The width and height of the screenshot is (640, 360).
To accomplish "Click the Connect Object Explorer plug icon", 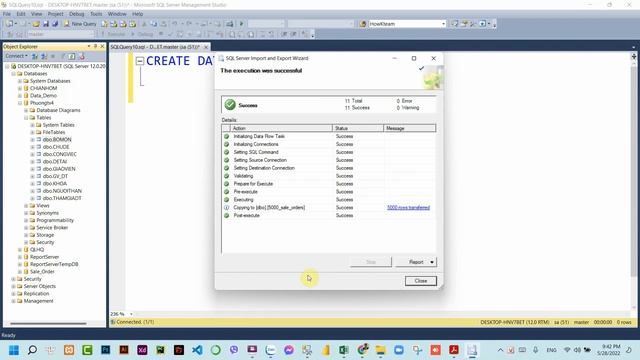I will [x=35, y=56].
